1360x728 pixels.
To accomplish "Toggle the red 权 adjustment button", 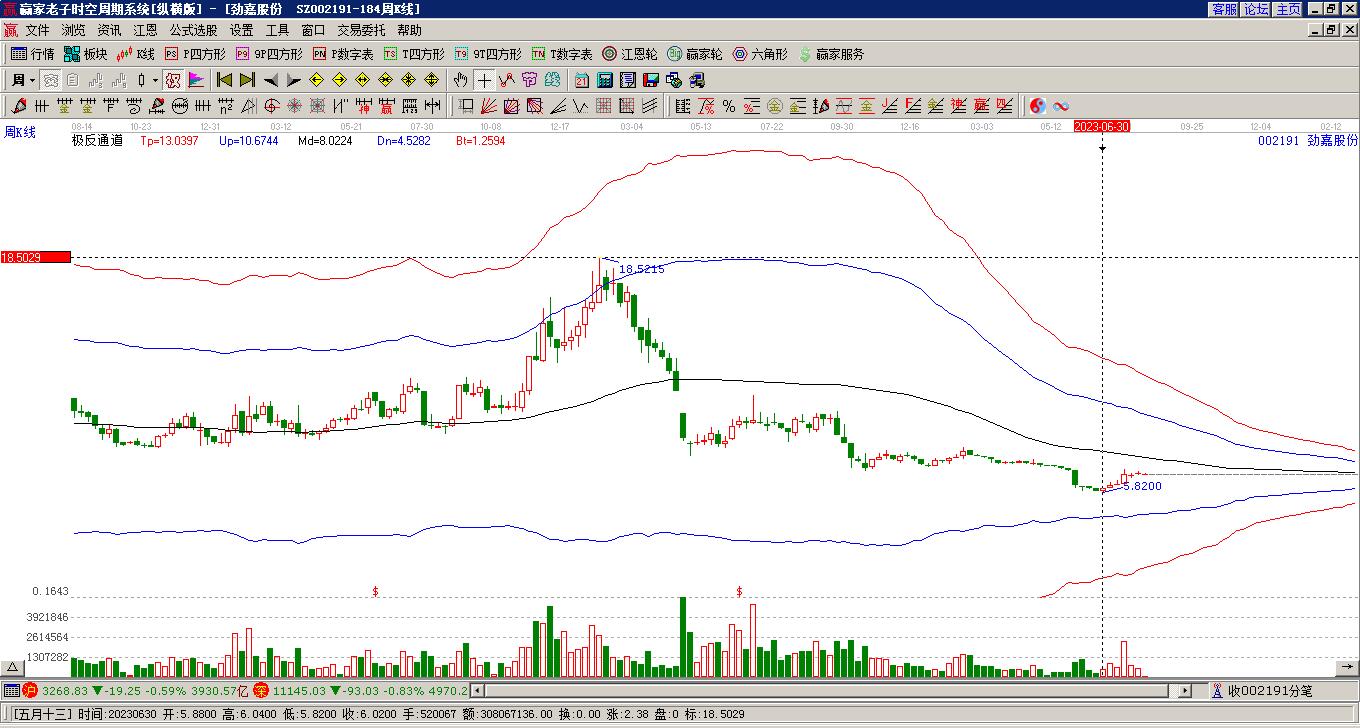I will click(x=173, y=80).
